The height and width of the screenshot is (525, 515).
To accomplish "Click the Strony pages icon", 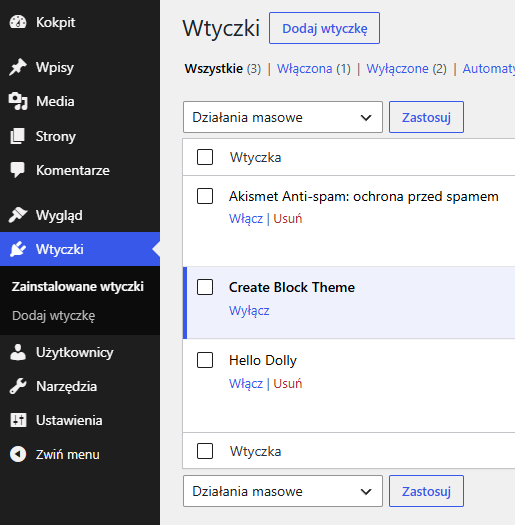I will coord(18,136).
